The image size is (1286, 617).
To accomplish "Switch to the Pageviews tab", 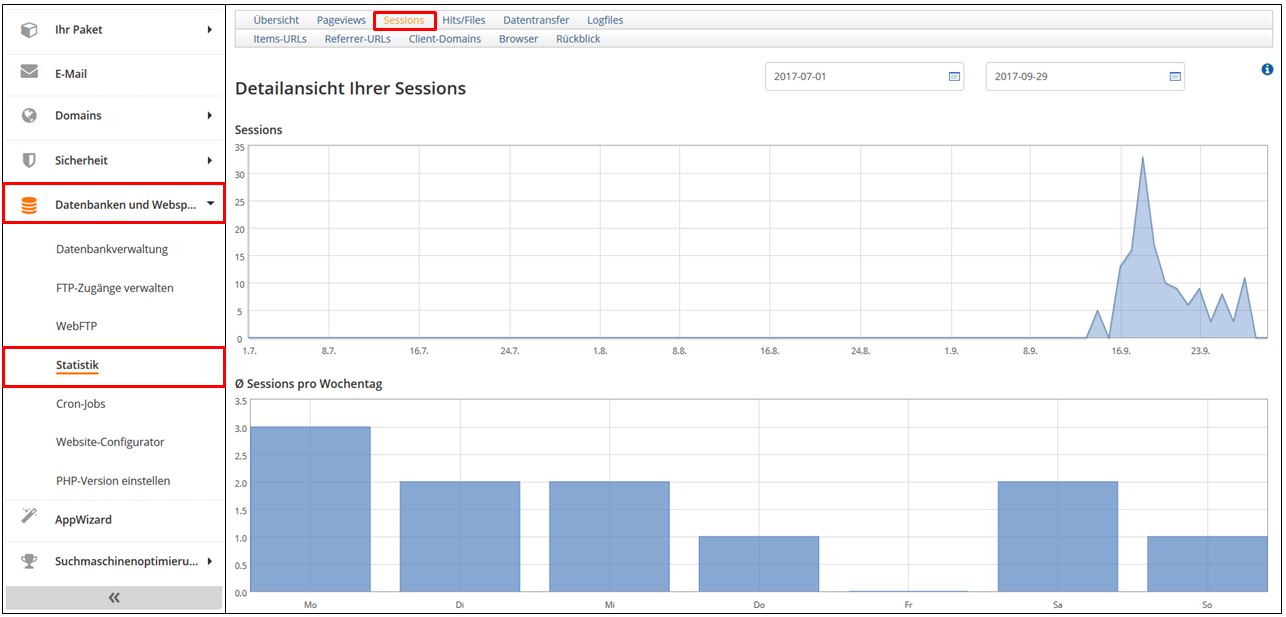I will click(x=341, y=20).
